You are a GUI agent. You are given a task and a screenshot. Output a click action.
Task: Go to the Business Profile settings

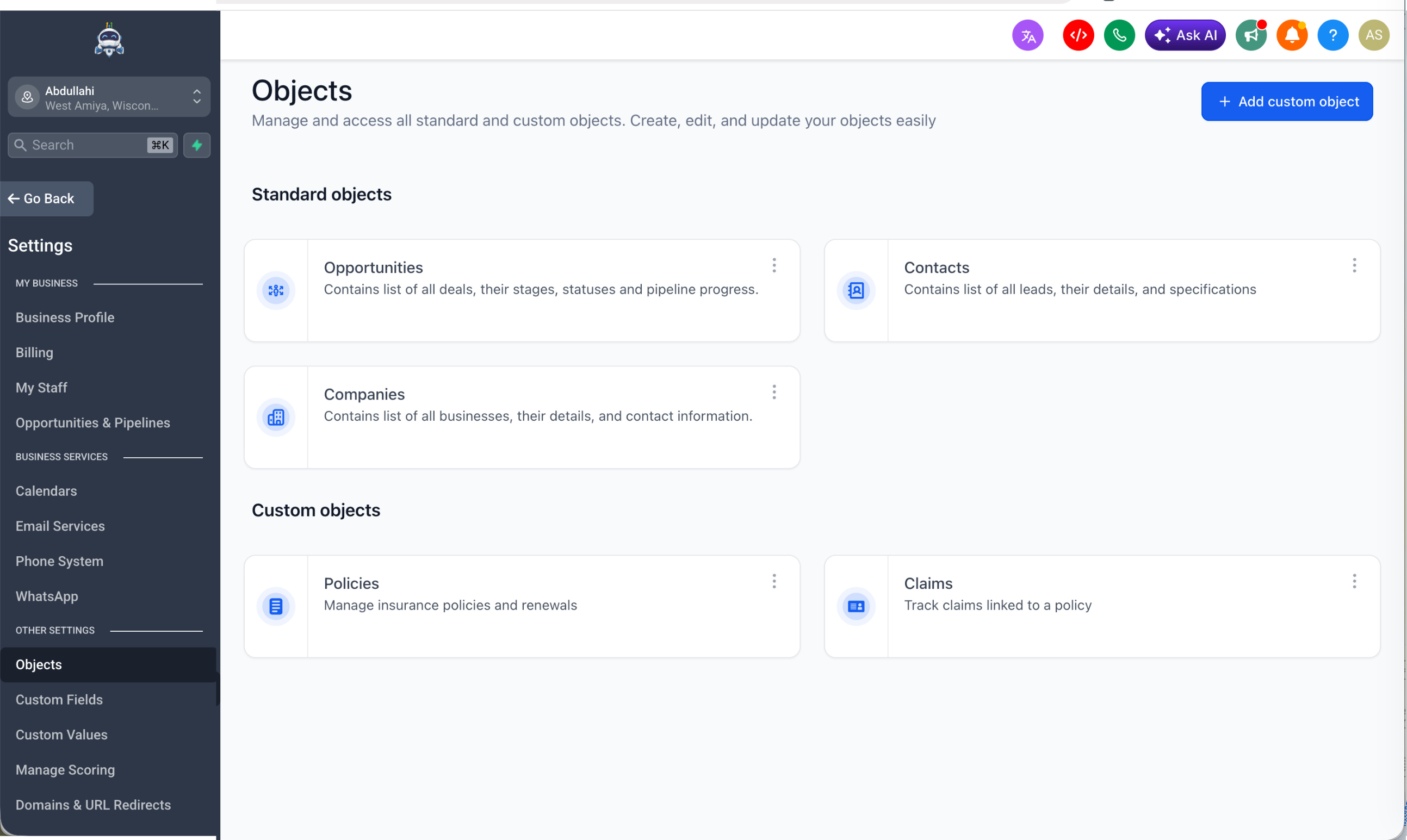[x=65, y=317]
